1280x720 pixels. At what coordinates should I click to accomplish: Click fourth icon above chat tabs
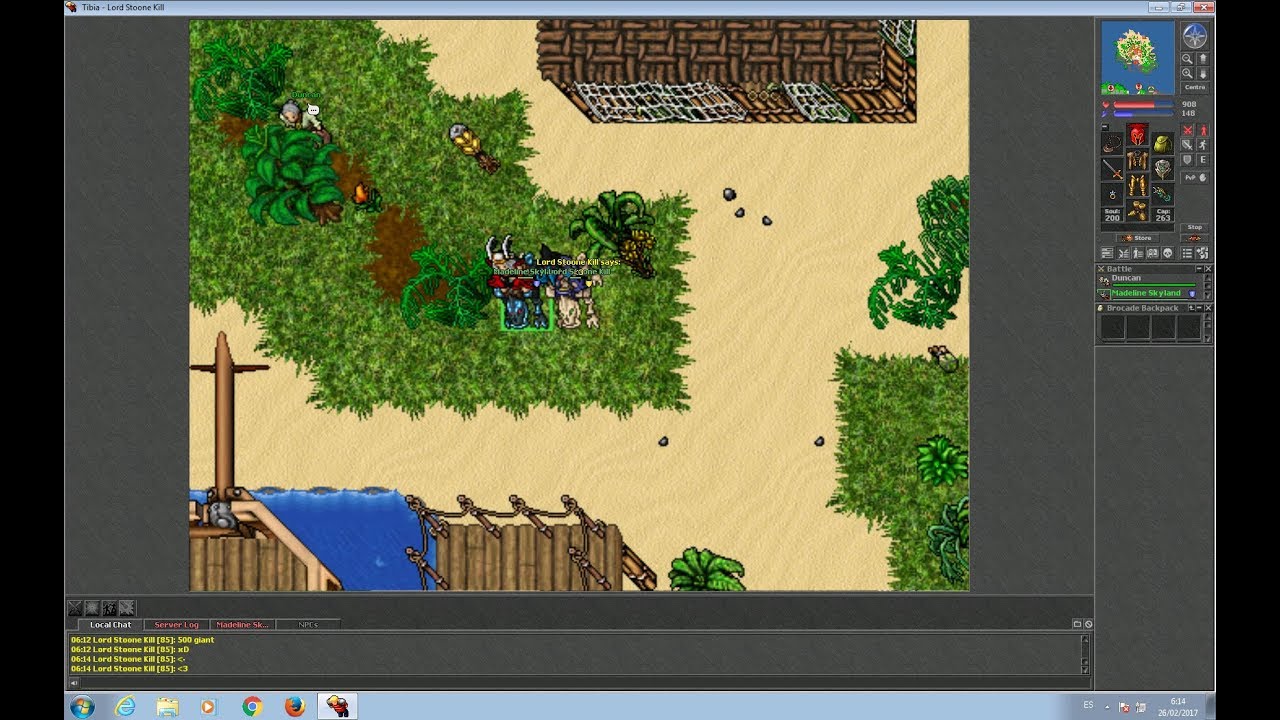click(x=127, y=608)
